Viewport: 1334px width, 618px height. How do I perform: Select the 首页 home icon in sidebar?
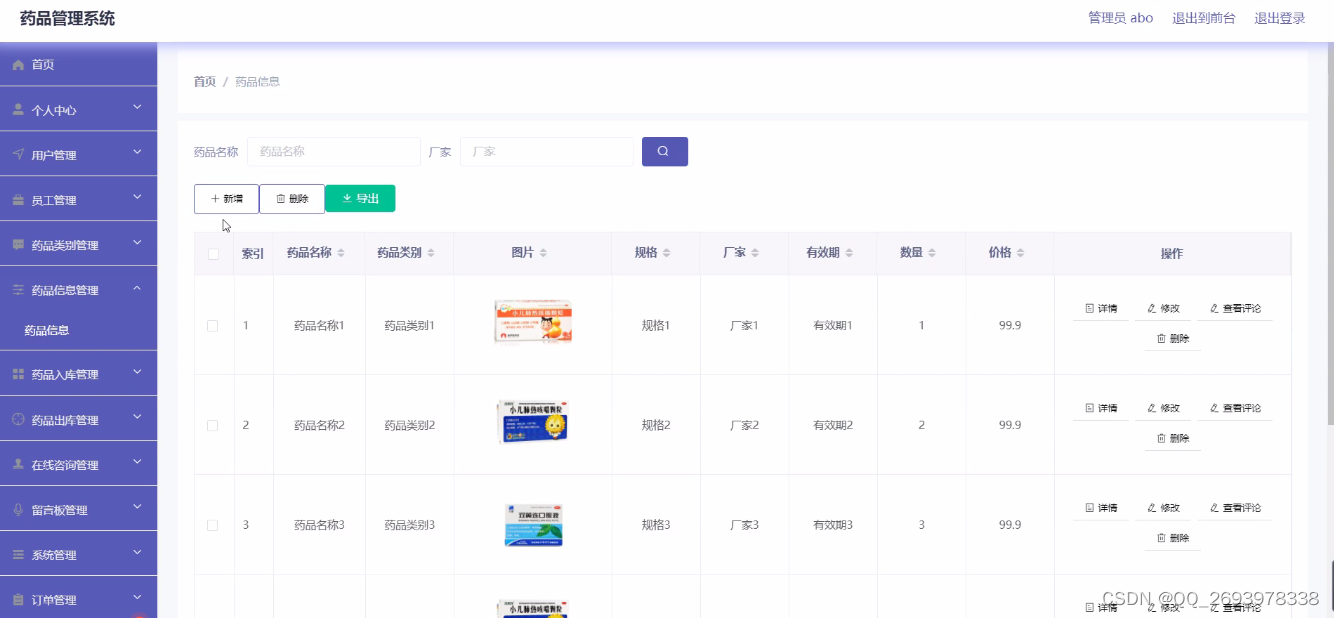tap(18, 64)
